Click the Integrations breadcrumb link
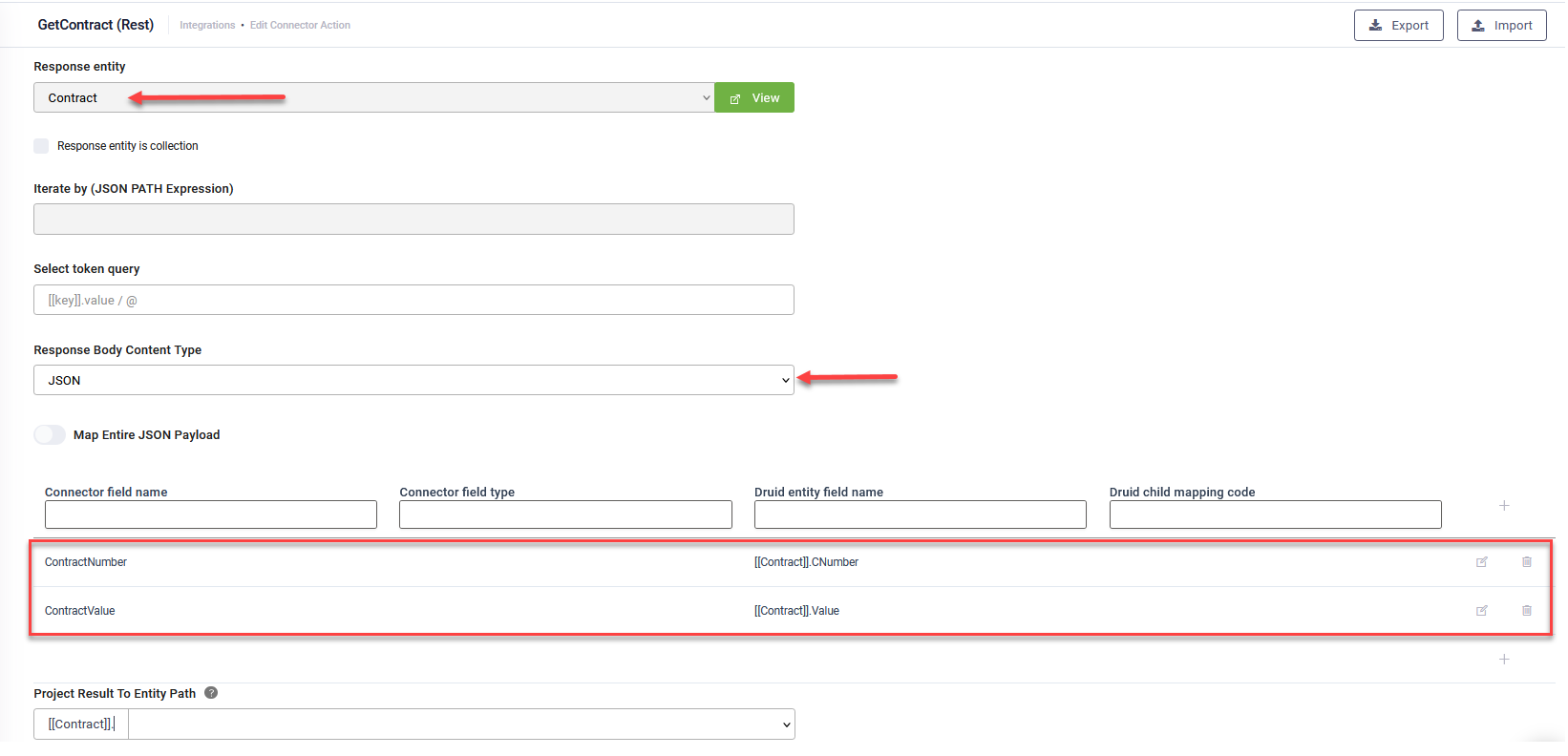 207,26
